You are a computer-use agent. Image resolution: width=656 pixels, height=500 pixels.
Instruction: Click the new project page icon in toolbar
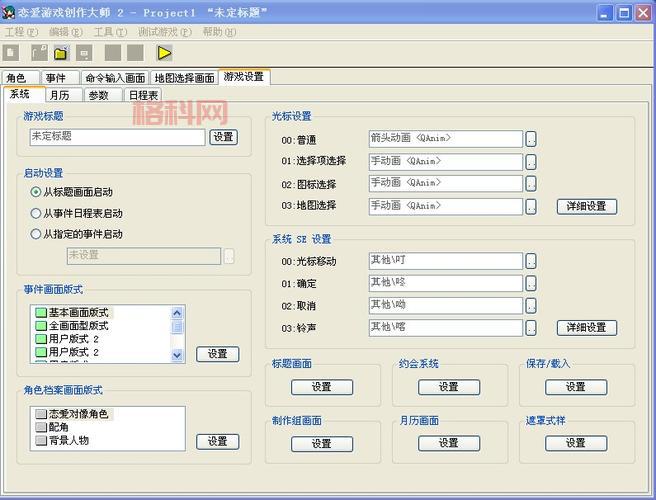tap(11, 53)
